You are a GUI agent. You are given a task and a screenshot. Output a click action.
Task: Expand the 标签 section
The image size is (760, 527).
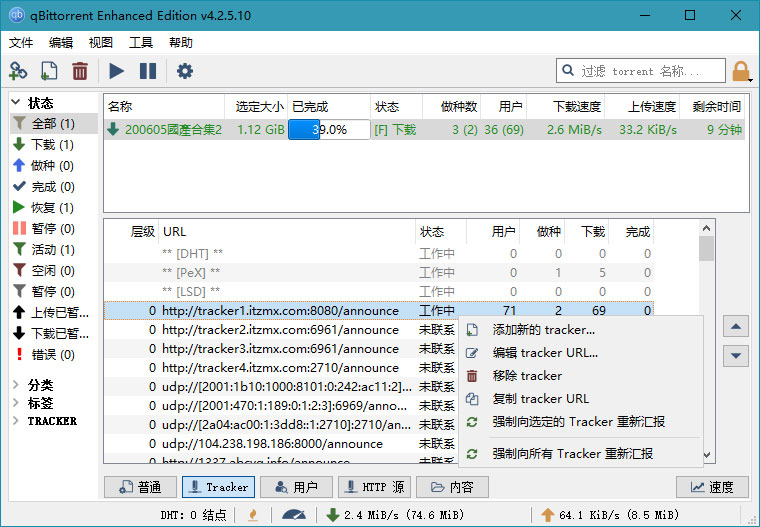pos(16,403)
